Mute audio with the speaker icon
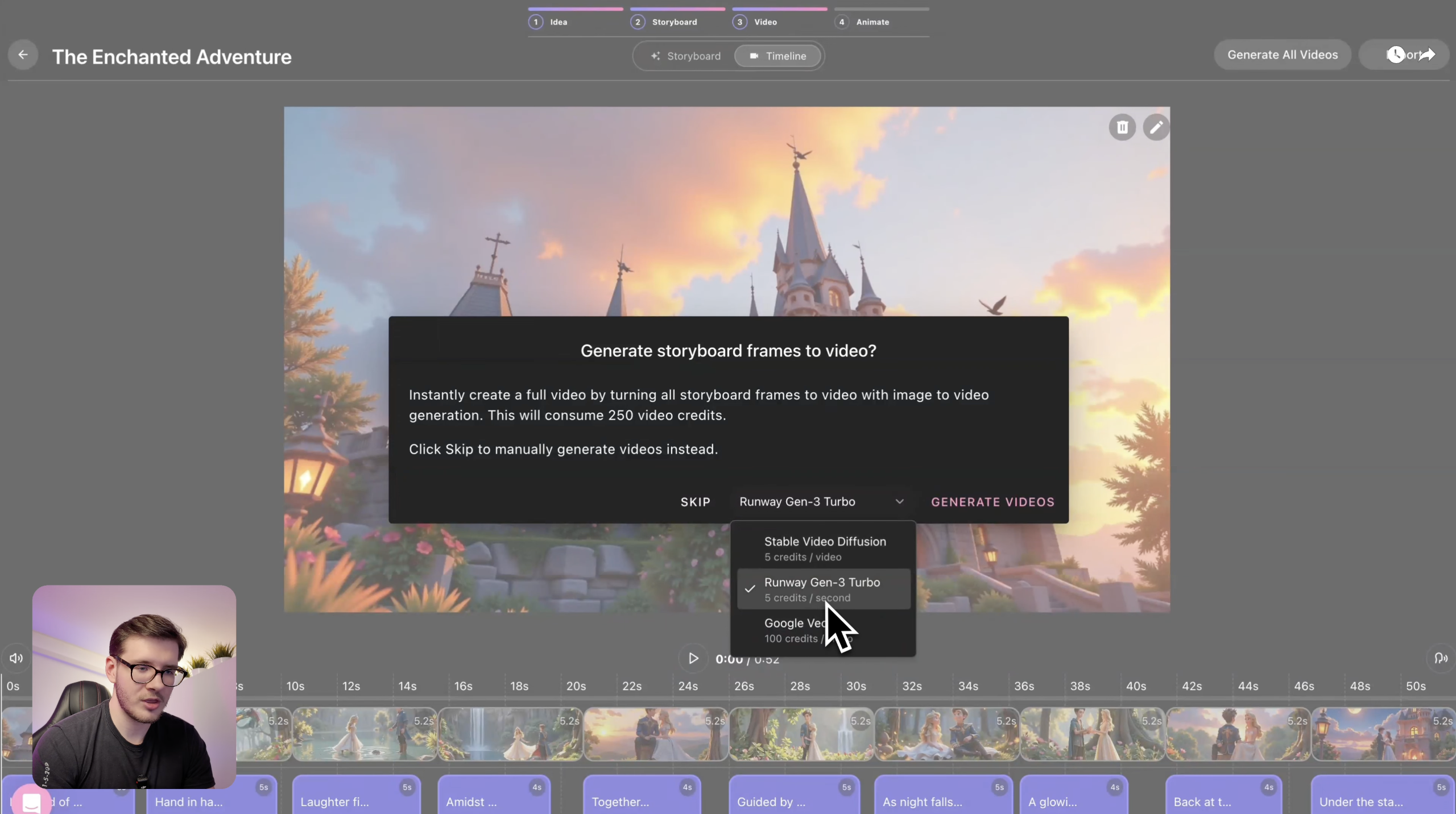The width and height of the screenshot is (1456, 814). [x=15, y=658]
